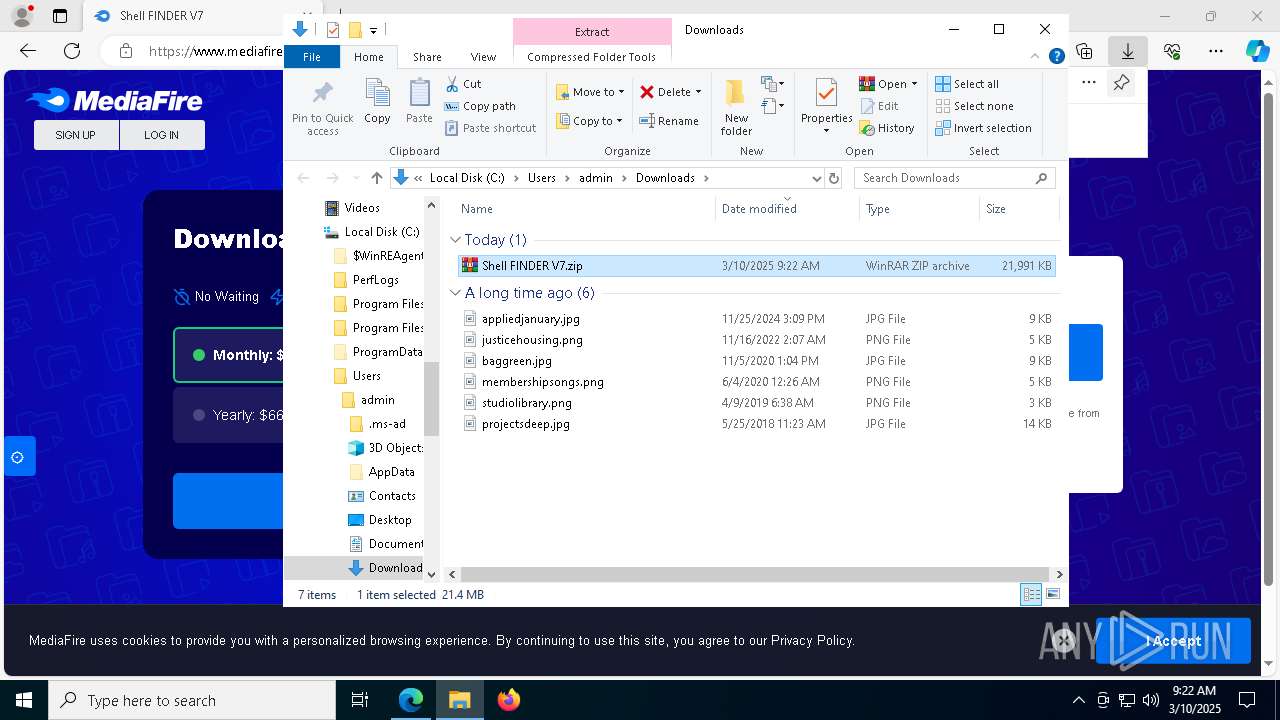Viewport: 1280px width, 720px height.
Task: Open Explorer Help icon
Action: coord(1056,57)
